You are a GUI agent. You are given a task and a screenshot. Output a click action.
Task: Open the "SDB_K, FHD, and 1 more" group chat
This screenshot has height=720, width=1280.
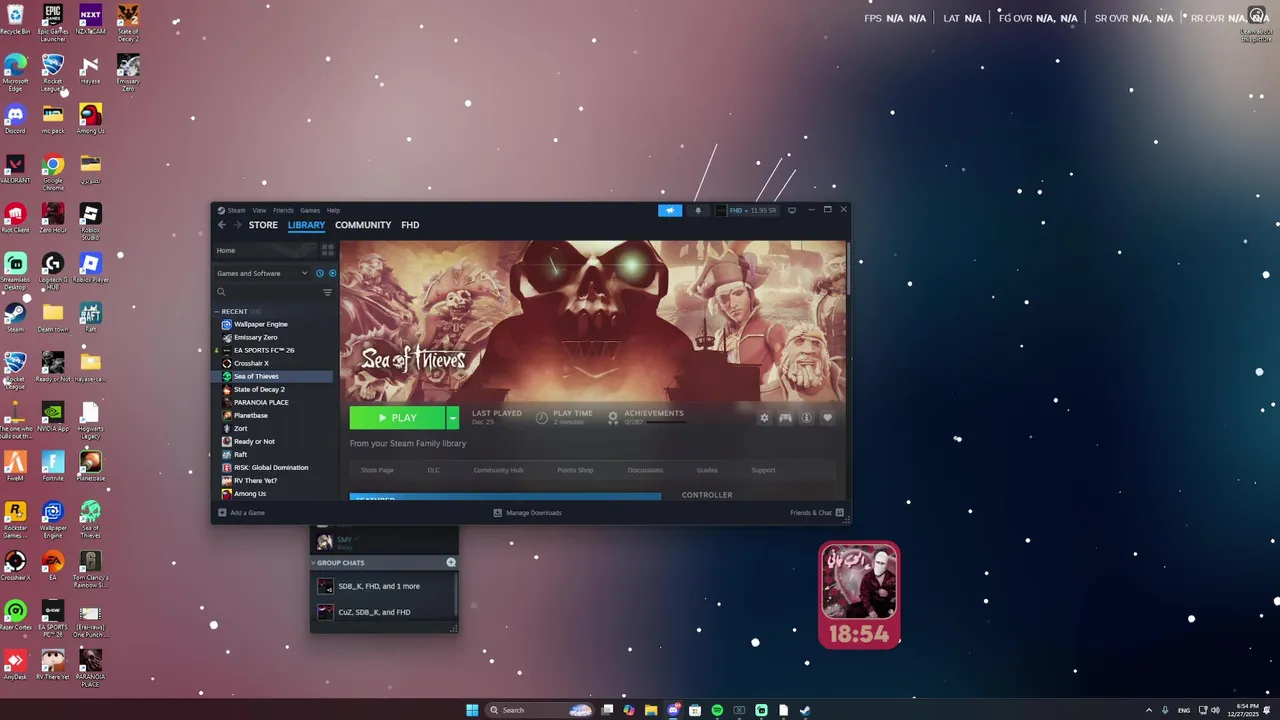[x=383, y=586]
